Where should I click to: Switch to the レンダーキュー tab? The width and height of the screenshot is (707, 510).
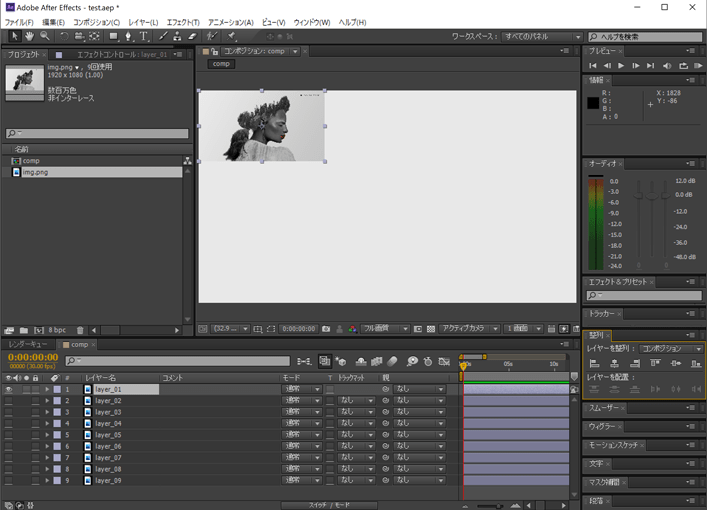pos(28,344)
